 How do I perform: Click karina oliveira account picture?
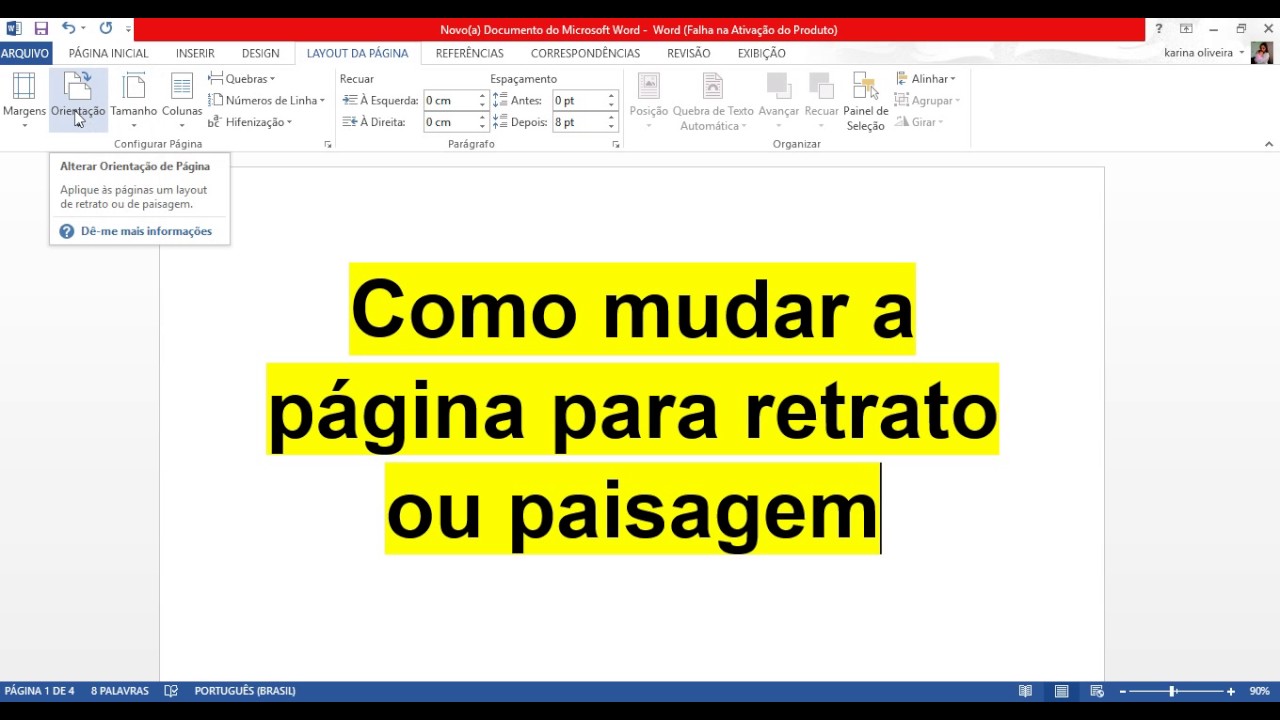coord(1262,53)
